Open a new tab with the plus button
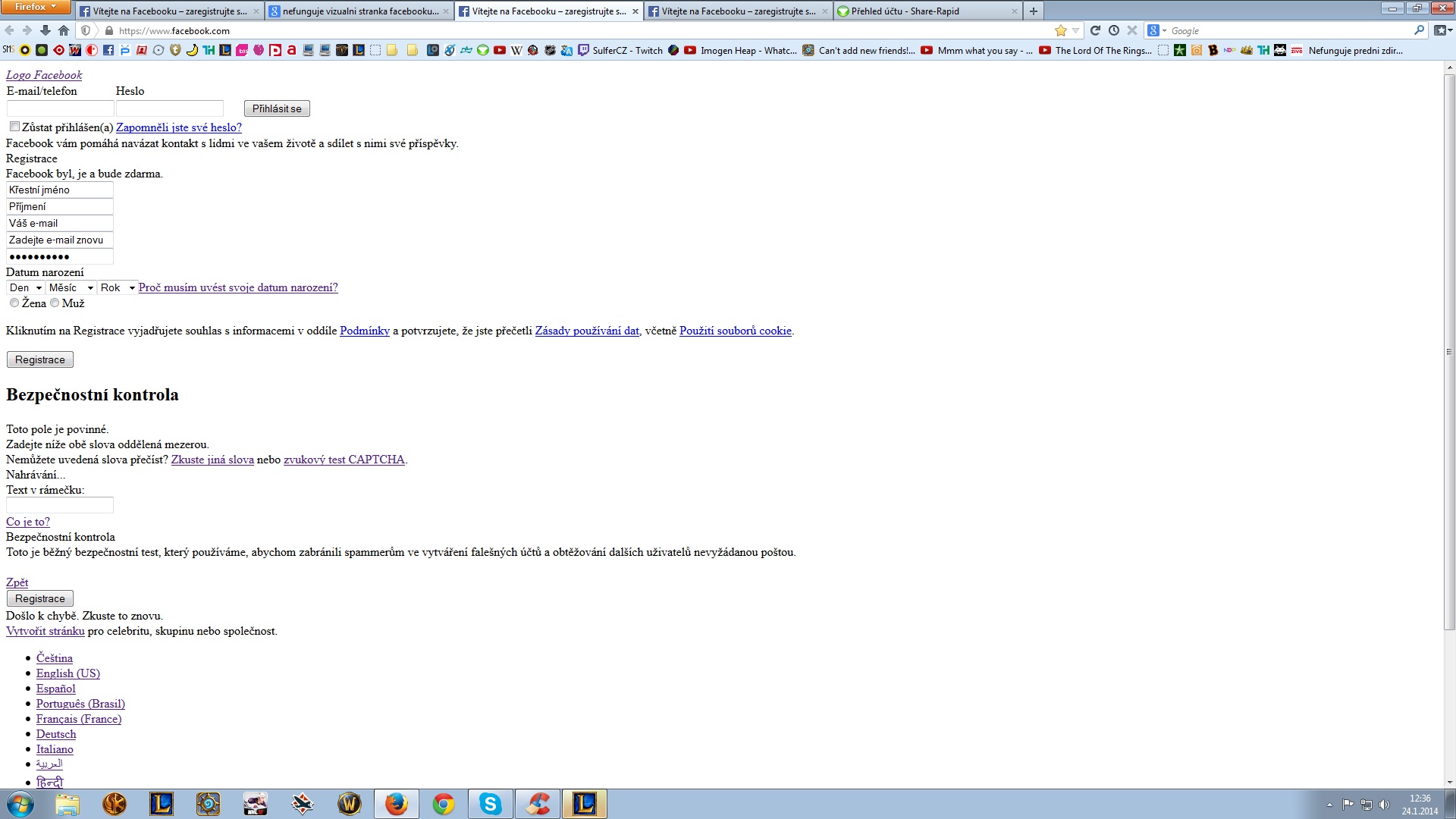1456x819 pixels. [1033, 11]
